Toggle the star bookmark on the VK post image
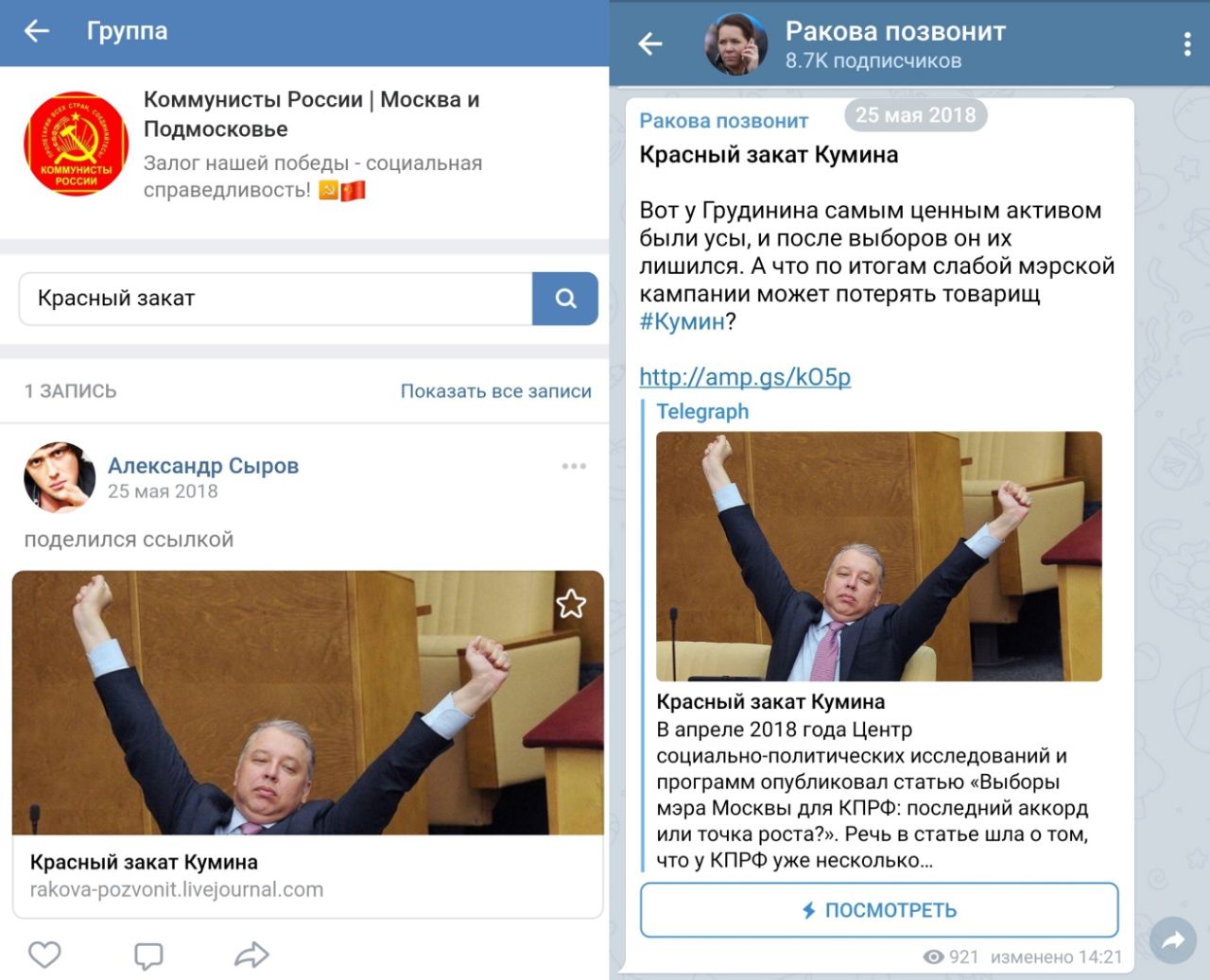Image resolution: width=1210 pixels, height=980 pixels. point(571,603)
